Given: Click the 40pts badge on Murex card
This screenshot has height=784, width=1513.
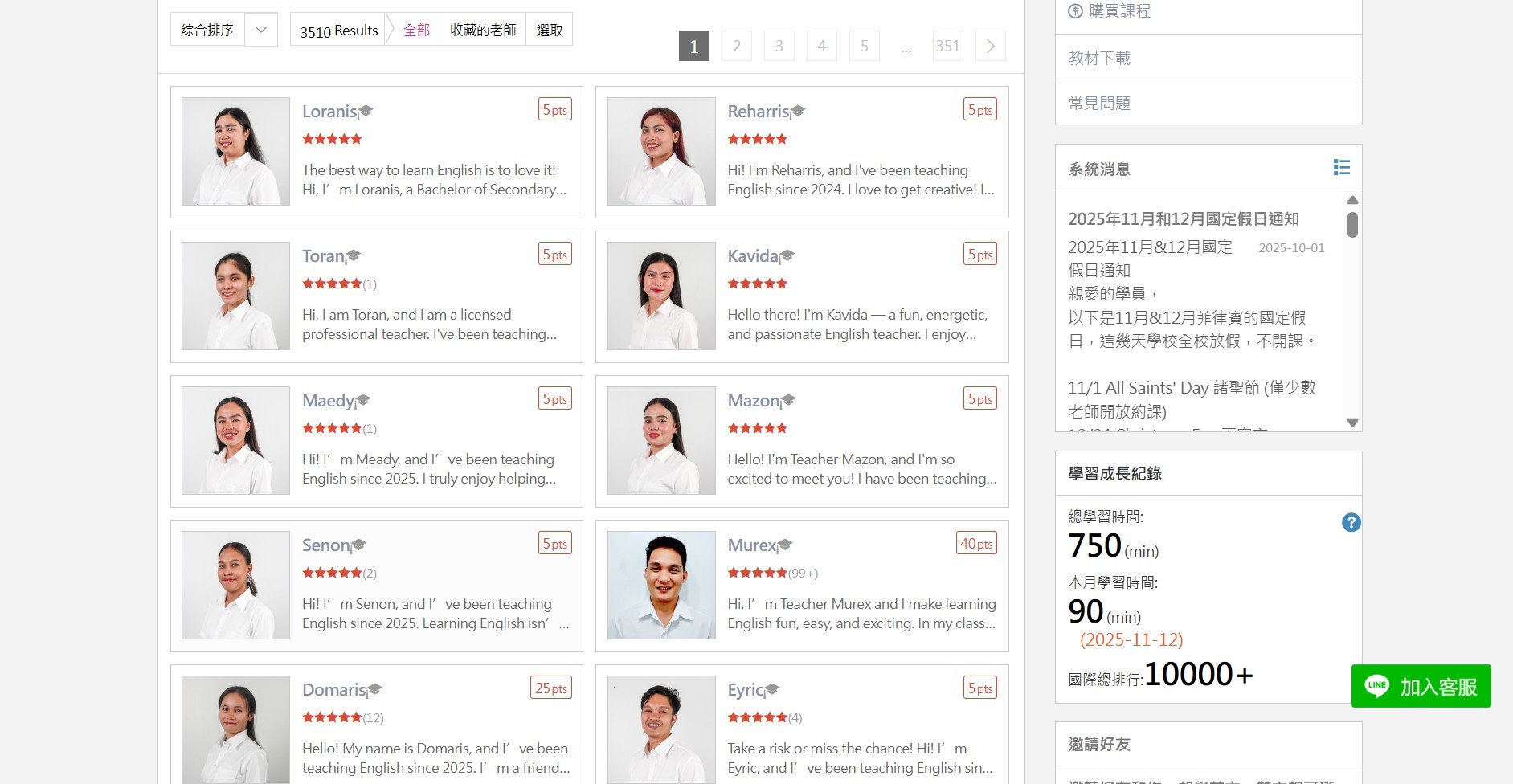Looking at the screenshot, I should [976, 544].
